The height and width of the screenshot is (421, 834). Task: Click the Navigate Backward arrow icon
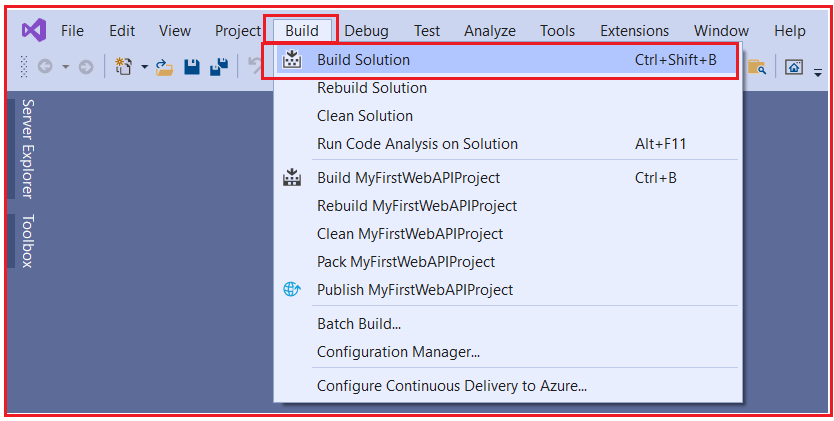coord(45,67)
